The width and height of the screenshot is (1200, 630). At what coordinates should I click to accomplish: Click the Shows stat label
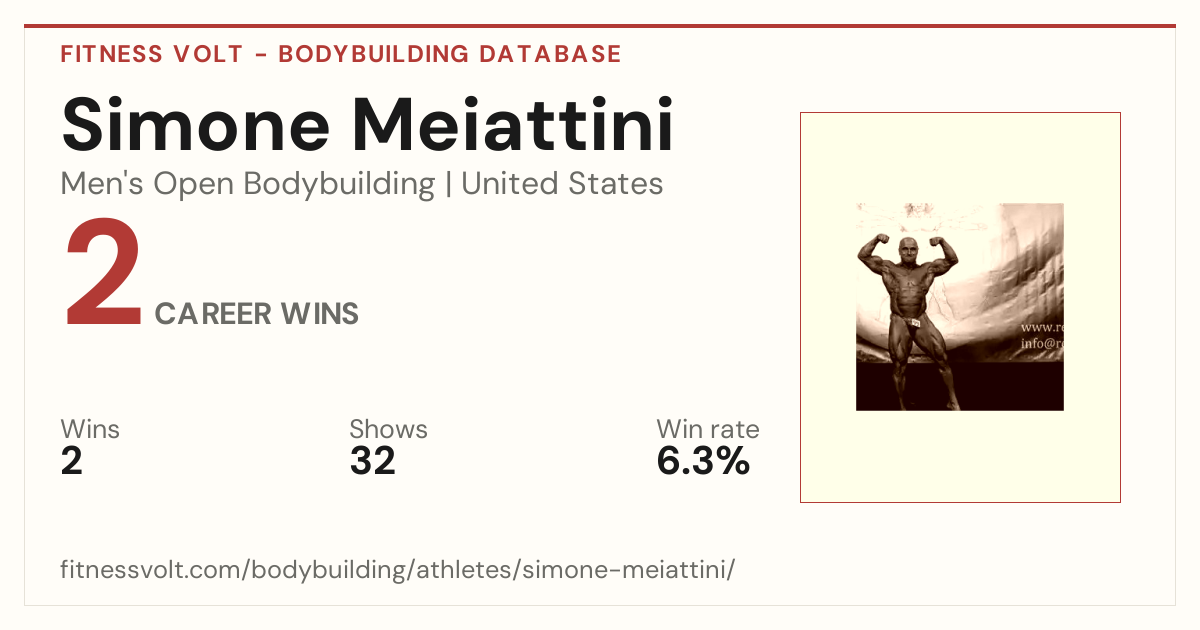(388, 430)
